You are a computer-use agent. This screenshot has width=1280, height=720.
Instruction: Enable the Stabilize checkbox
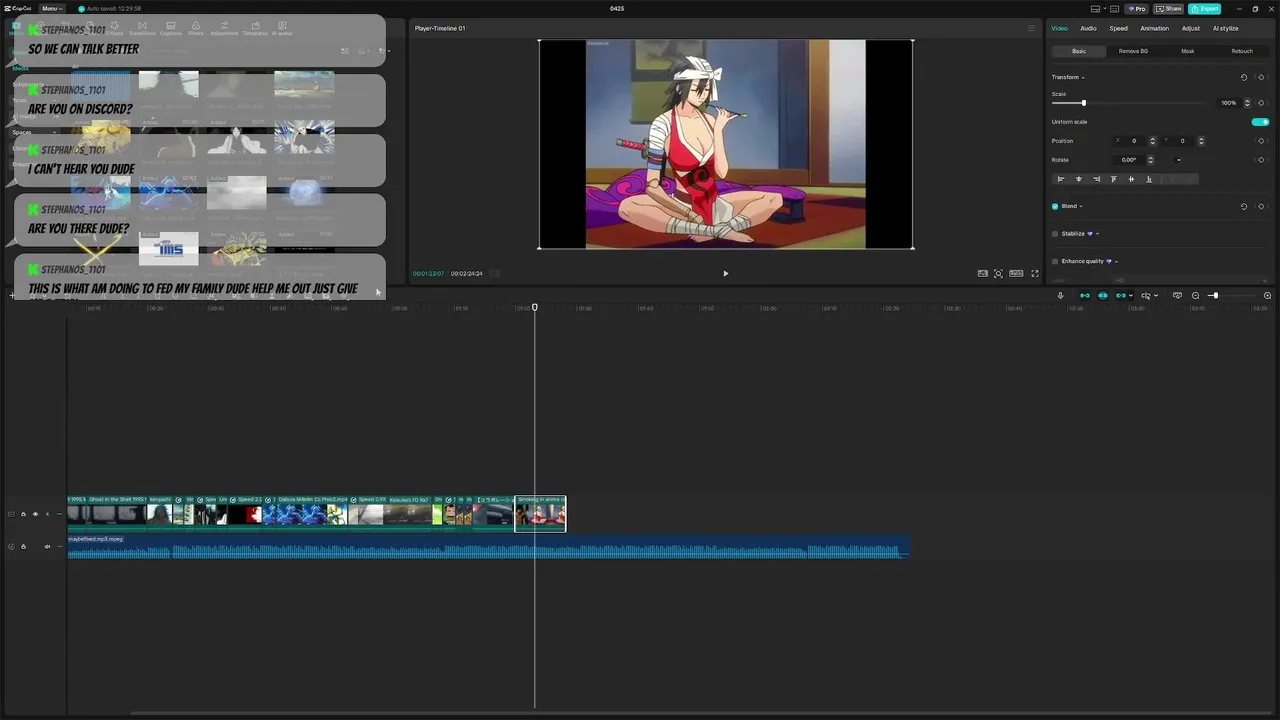pyautogui.click(x=1055, y=234)
